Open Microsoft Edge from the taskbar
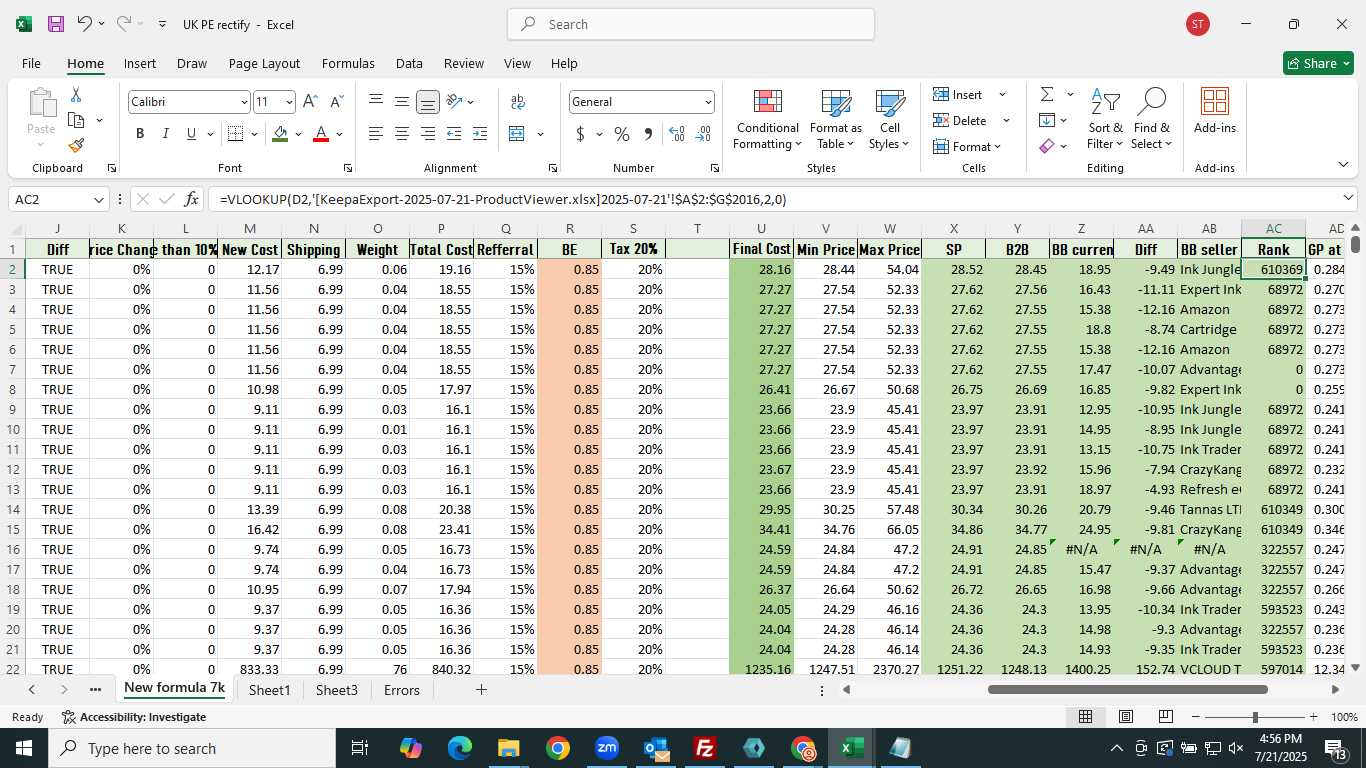 459,748
